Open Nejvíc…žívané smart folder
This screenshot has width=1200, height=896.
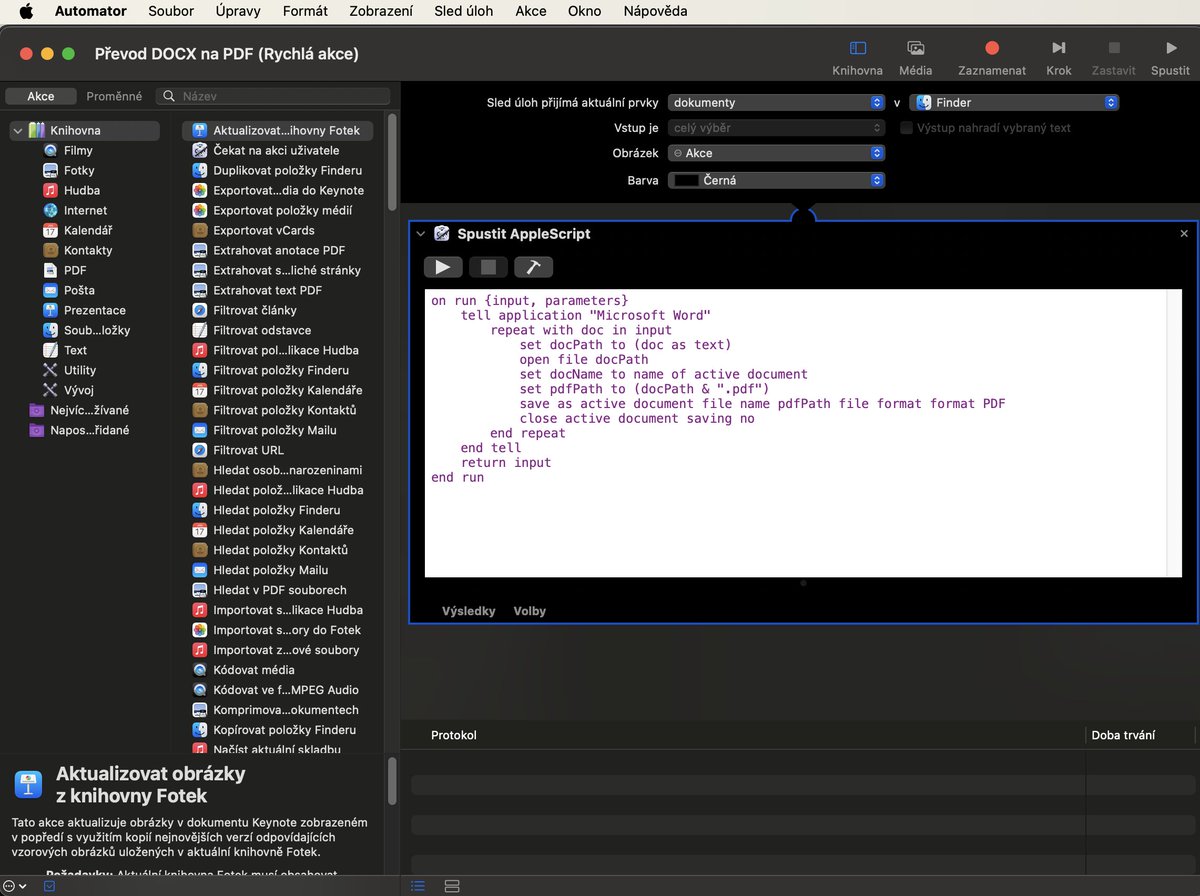tap(80, 410)
